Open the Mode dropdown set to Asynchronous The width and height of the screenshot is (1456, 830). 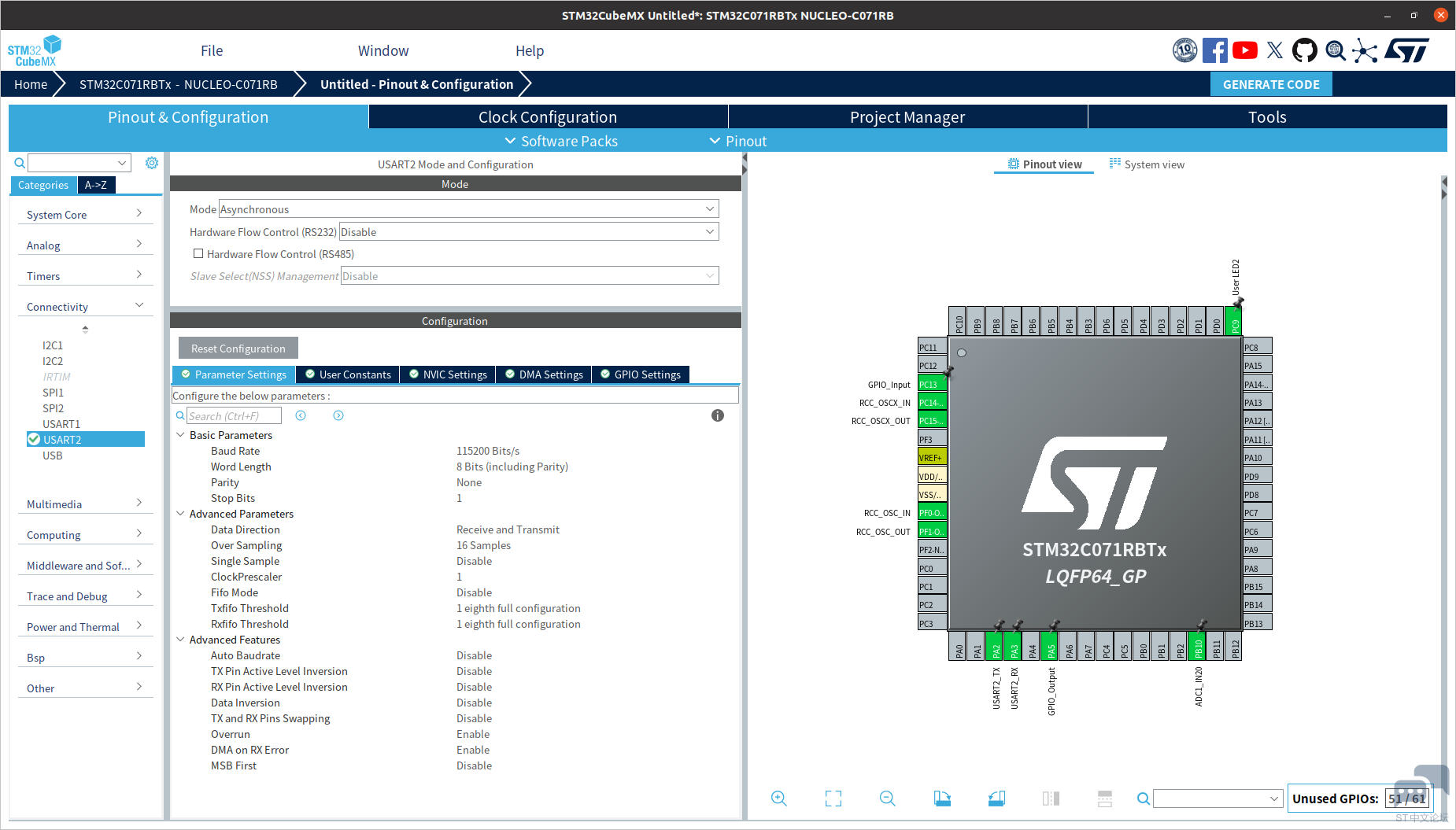[468, 209]
